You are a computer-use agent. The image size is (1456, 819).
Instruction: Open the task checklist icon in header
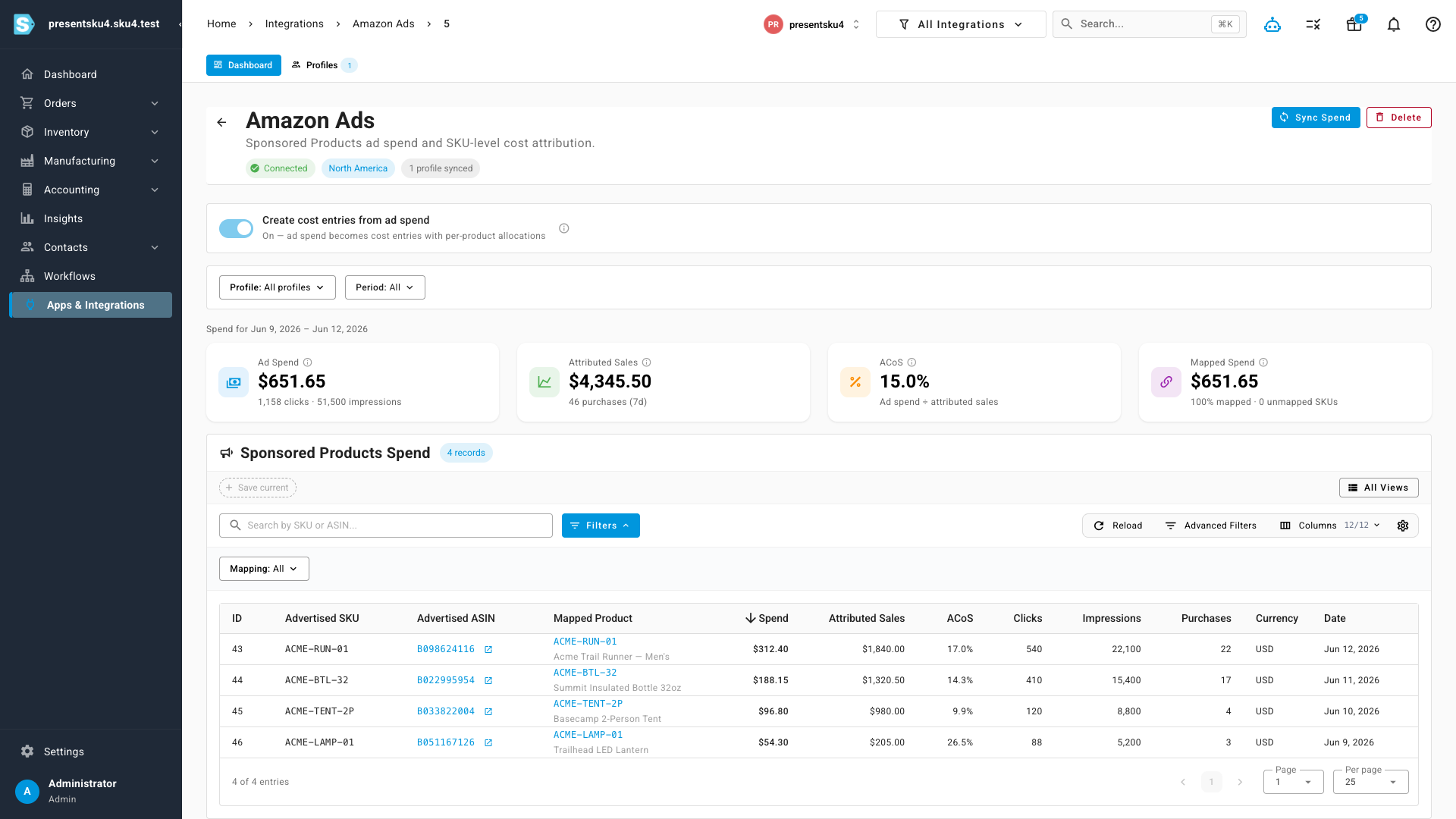click(1313, 24)
